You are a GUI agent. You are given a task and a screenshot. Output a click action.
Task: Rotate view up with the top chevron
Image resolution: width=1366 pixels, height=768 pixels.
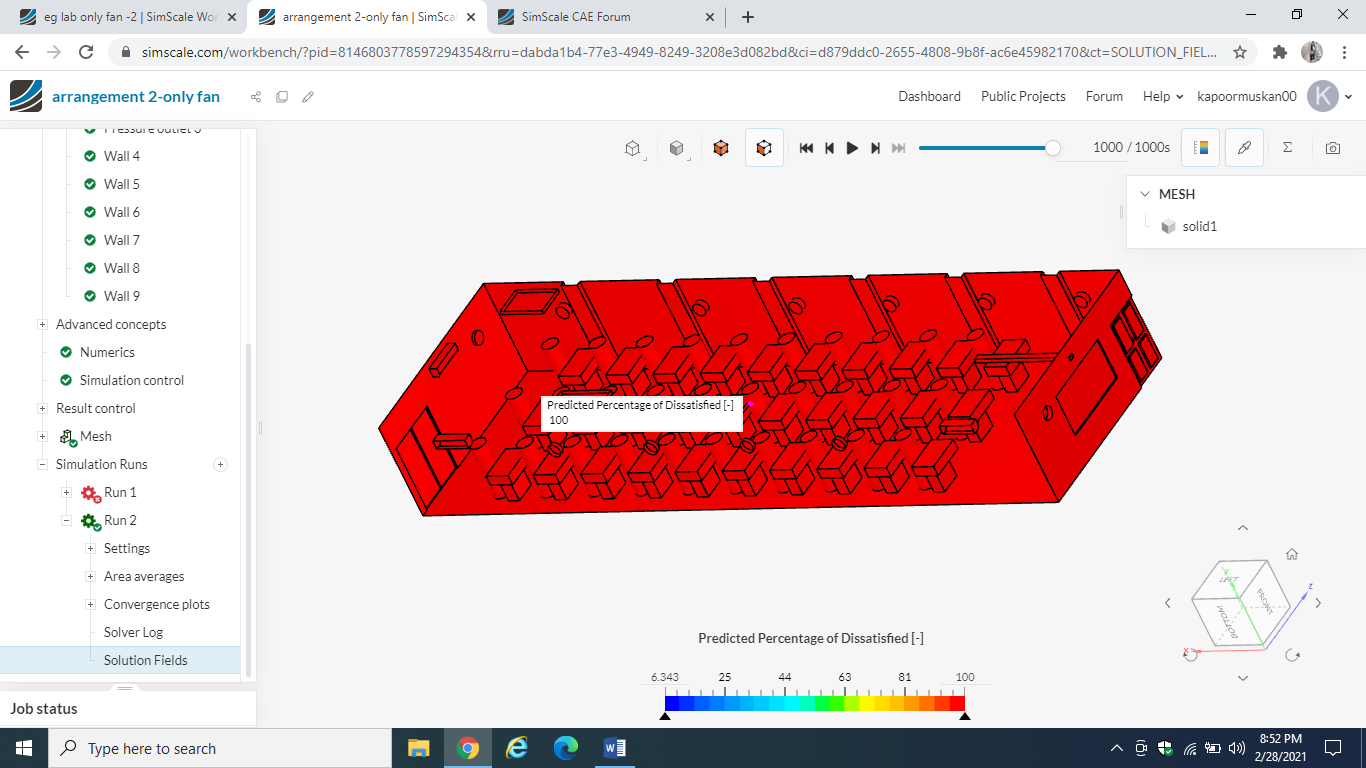click(x=1243, y=528)
